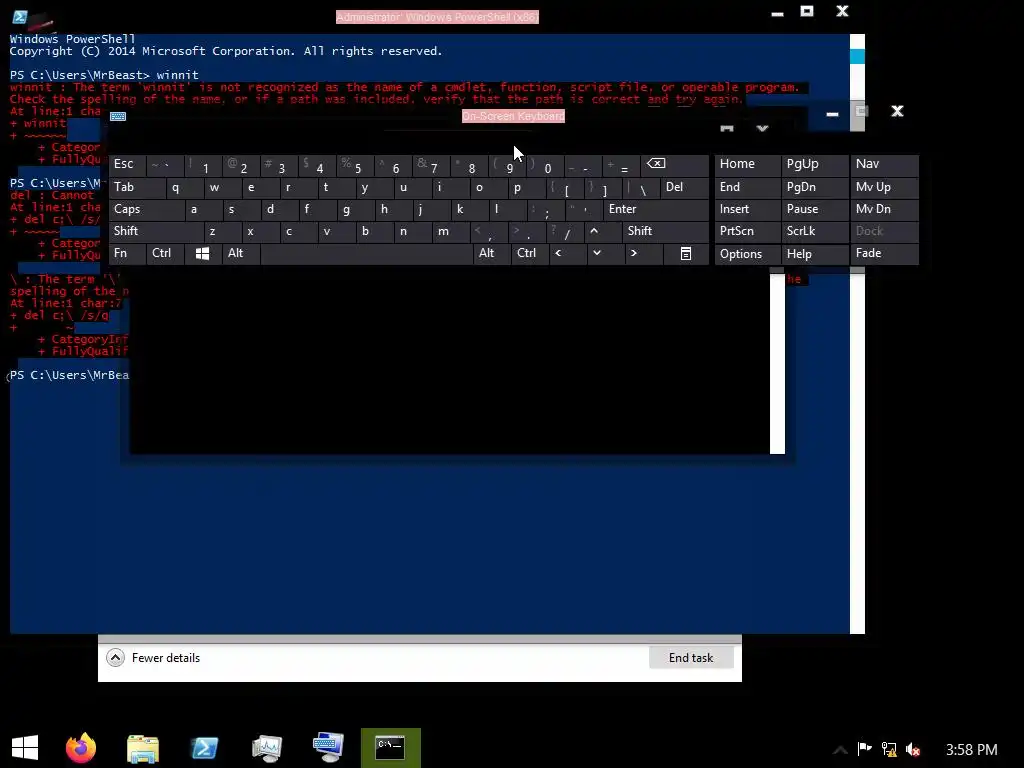Click the PgUp key
The height and width of the screenshot is (768, 1024).
[814, 164]
